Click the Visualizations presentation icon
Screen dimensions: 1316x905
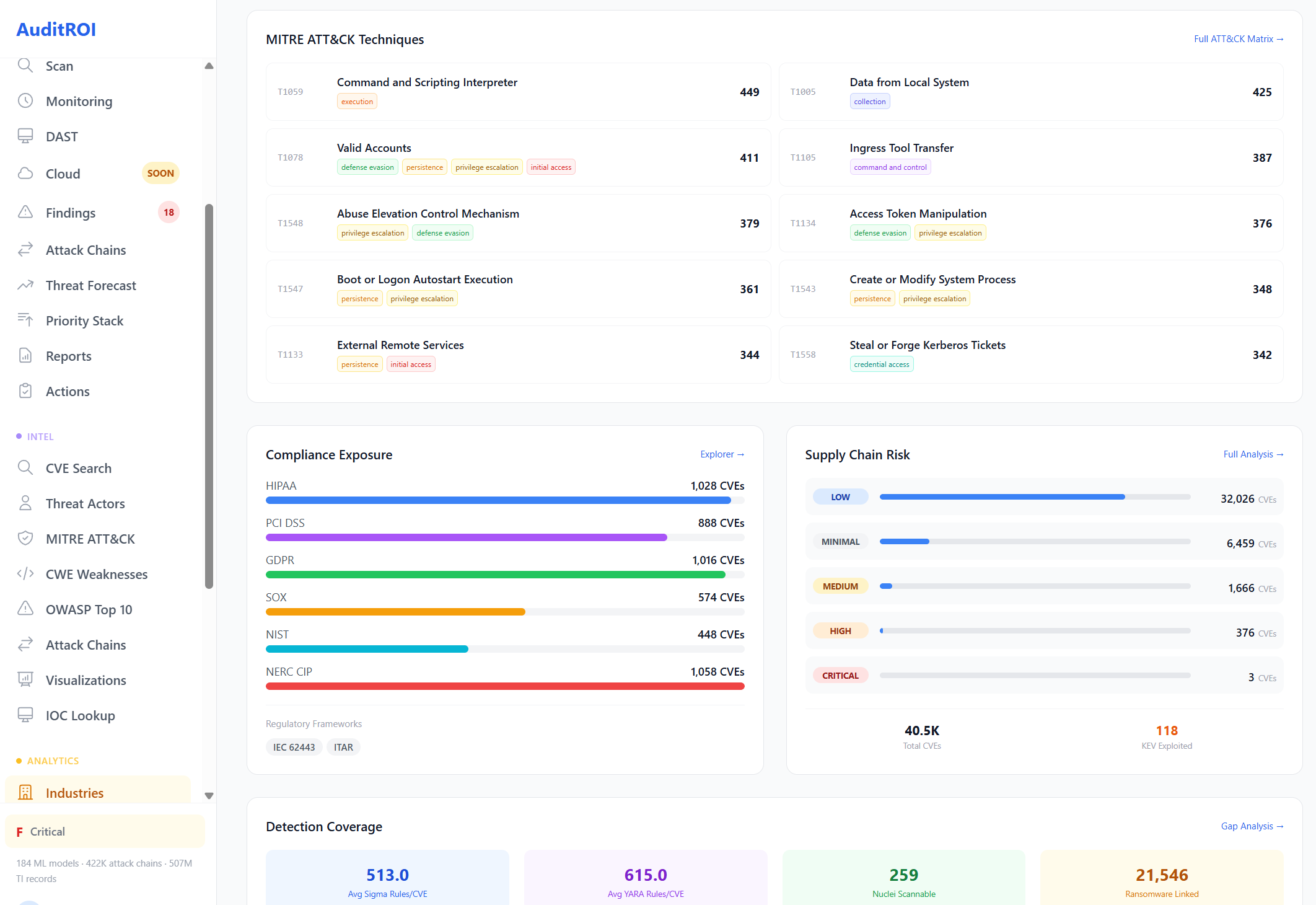pos(25,680)
